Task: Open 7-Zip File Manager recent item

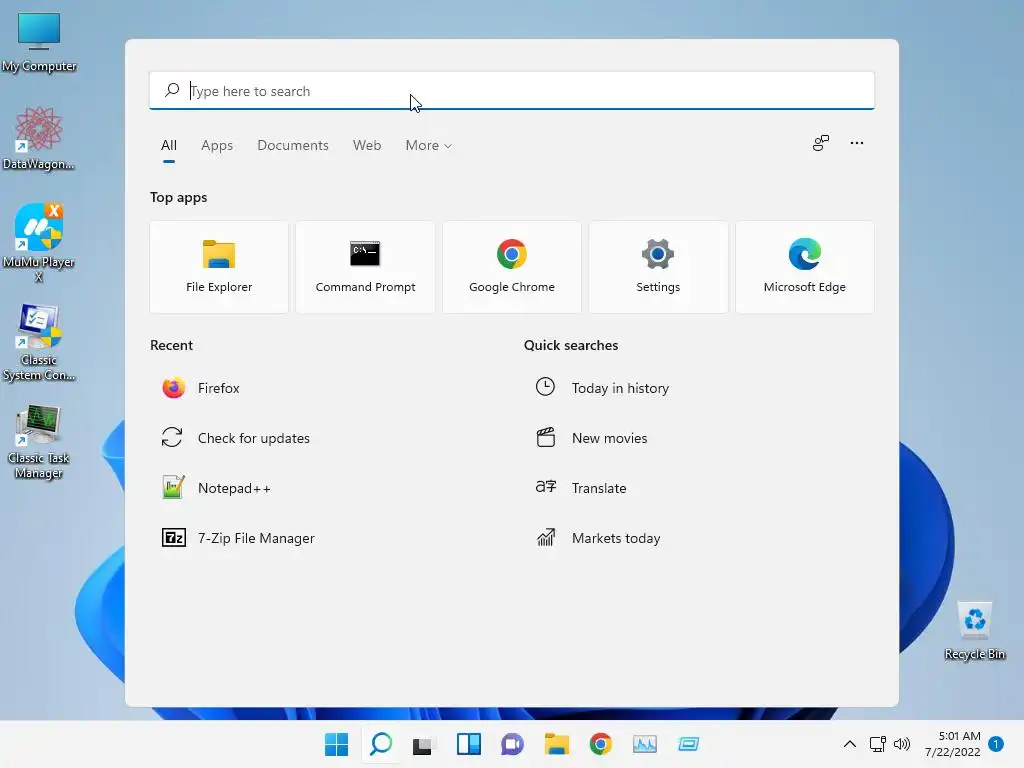Action: pos(238,538)
